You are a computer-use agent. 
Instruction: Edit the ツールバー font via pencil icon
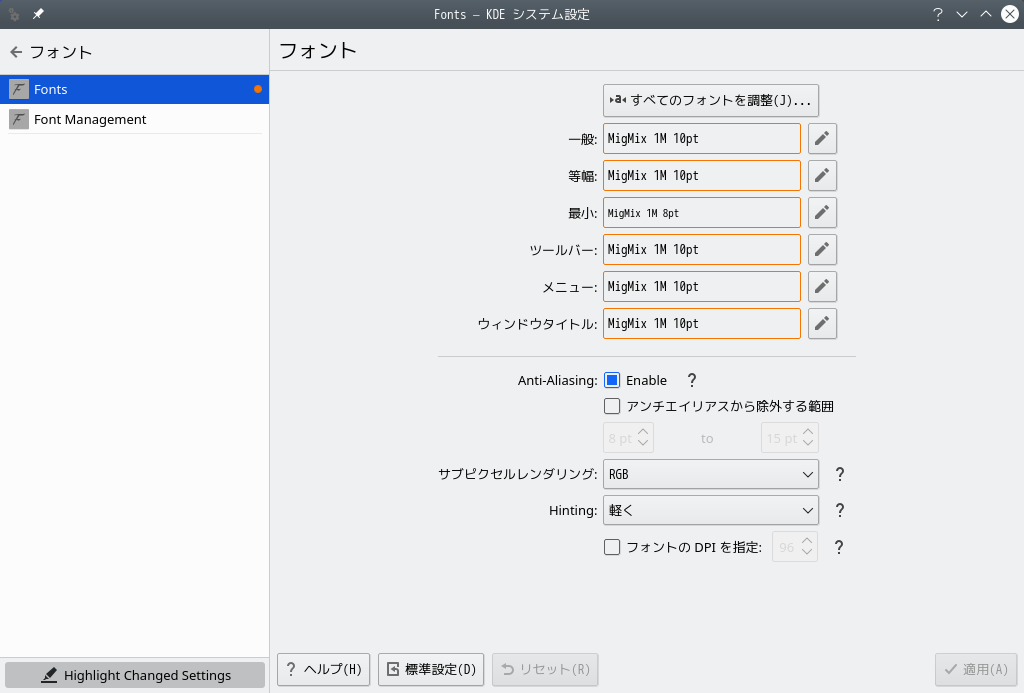822,250
